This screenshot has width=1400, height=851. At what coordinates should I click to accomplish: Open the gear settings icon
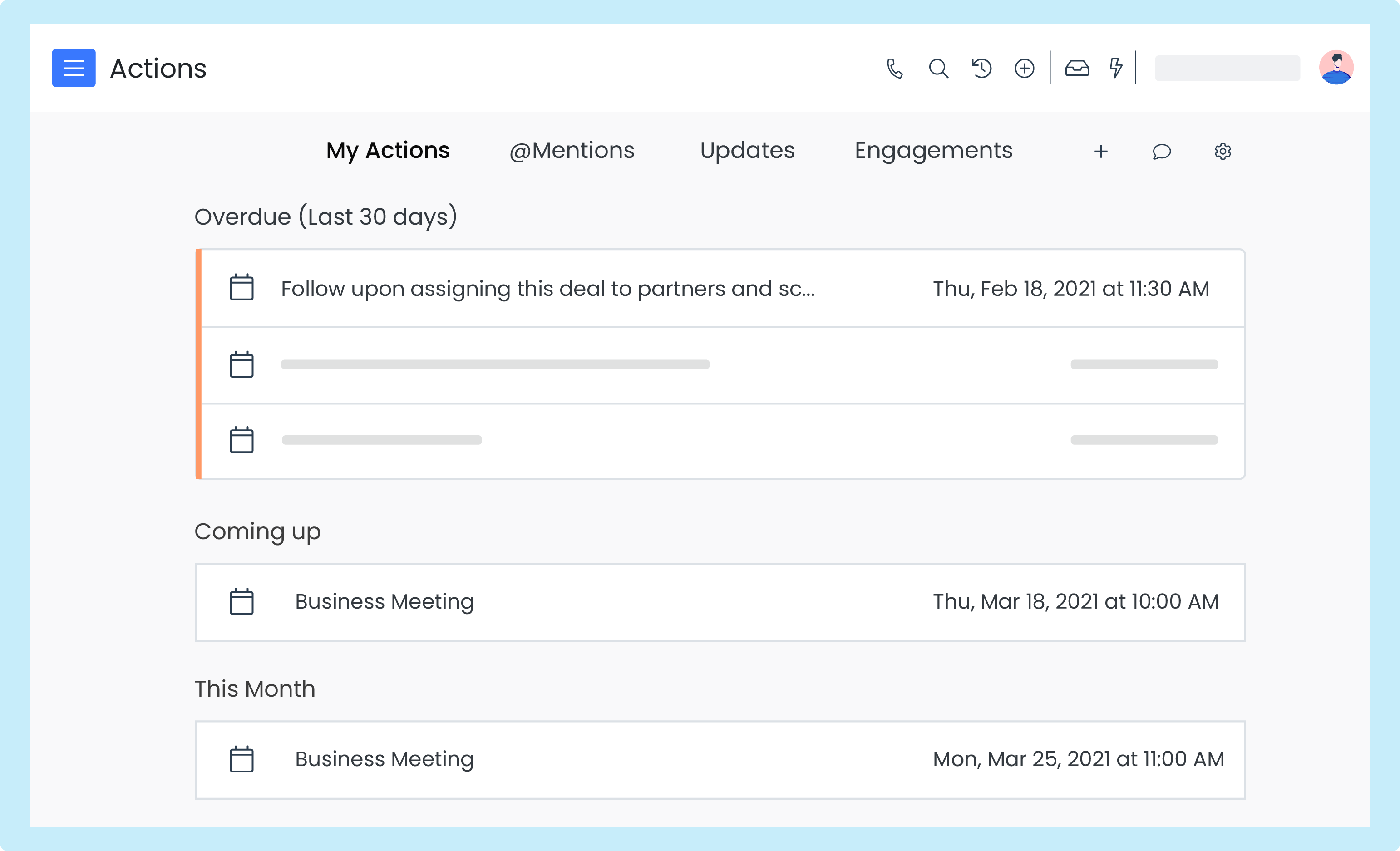[x=1223, y=151]
